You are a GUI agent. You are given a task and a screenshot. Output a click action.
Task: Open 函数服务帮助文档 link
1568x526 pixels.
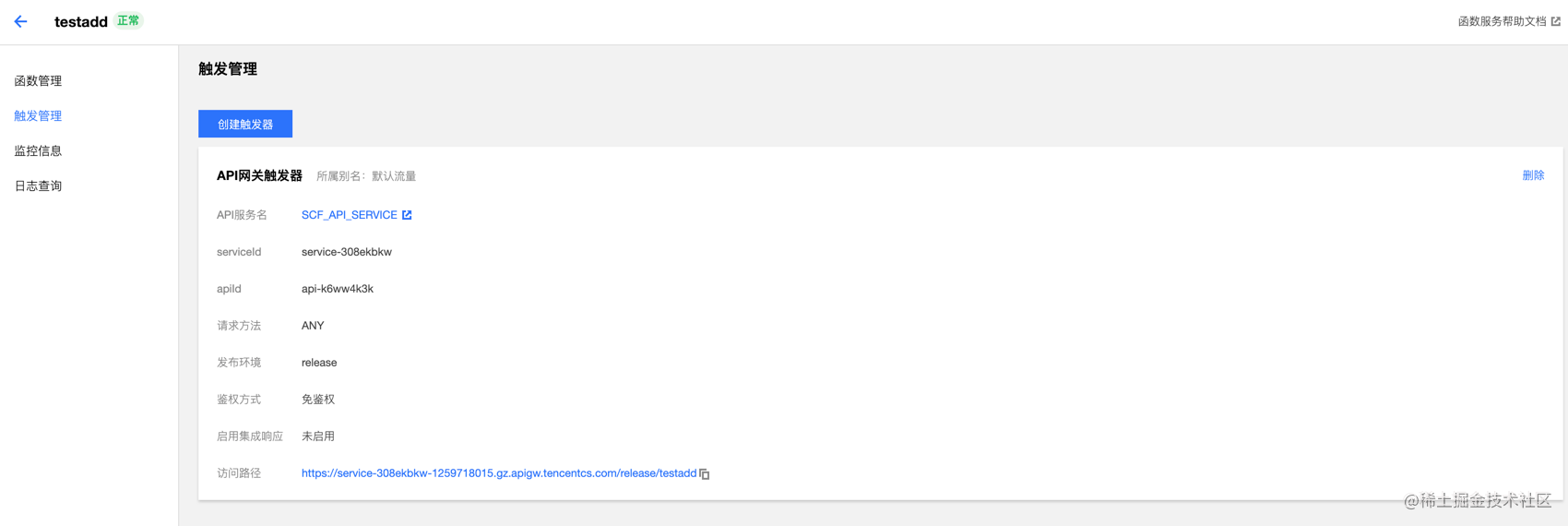point(1502,21)
